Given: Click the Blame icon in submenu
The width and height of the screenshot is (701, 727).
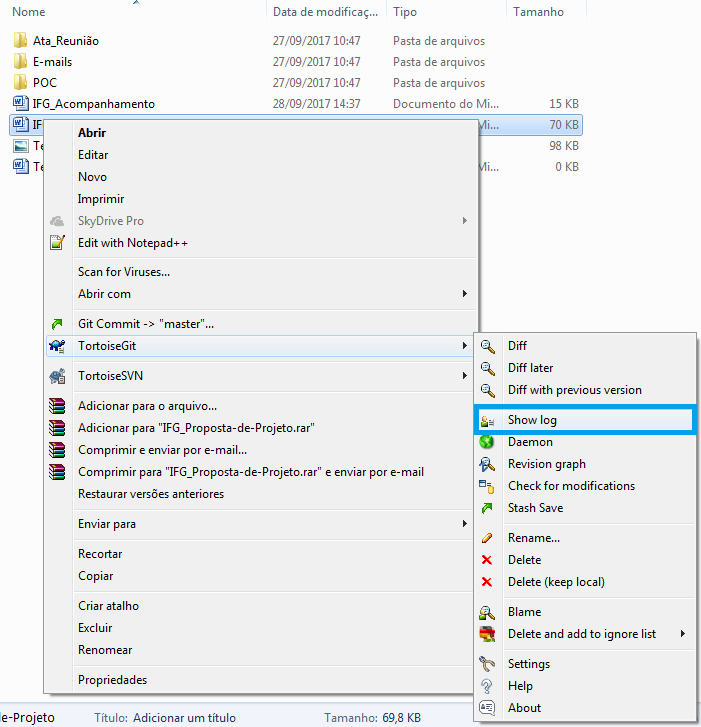Looking at the screenshot, I should tap(487, 612).
